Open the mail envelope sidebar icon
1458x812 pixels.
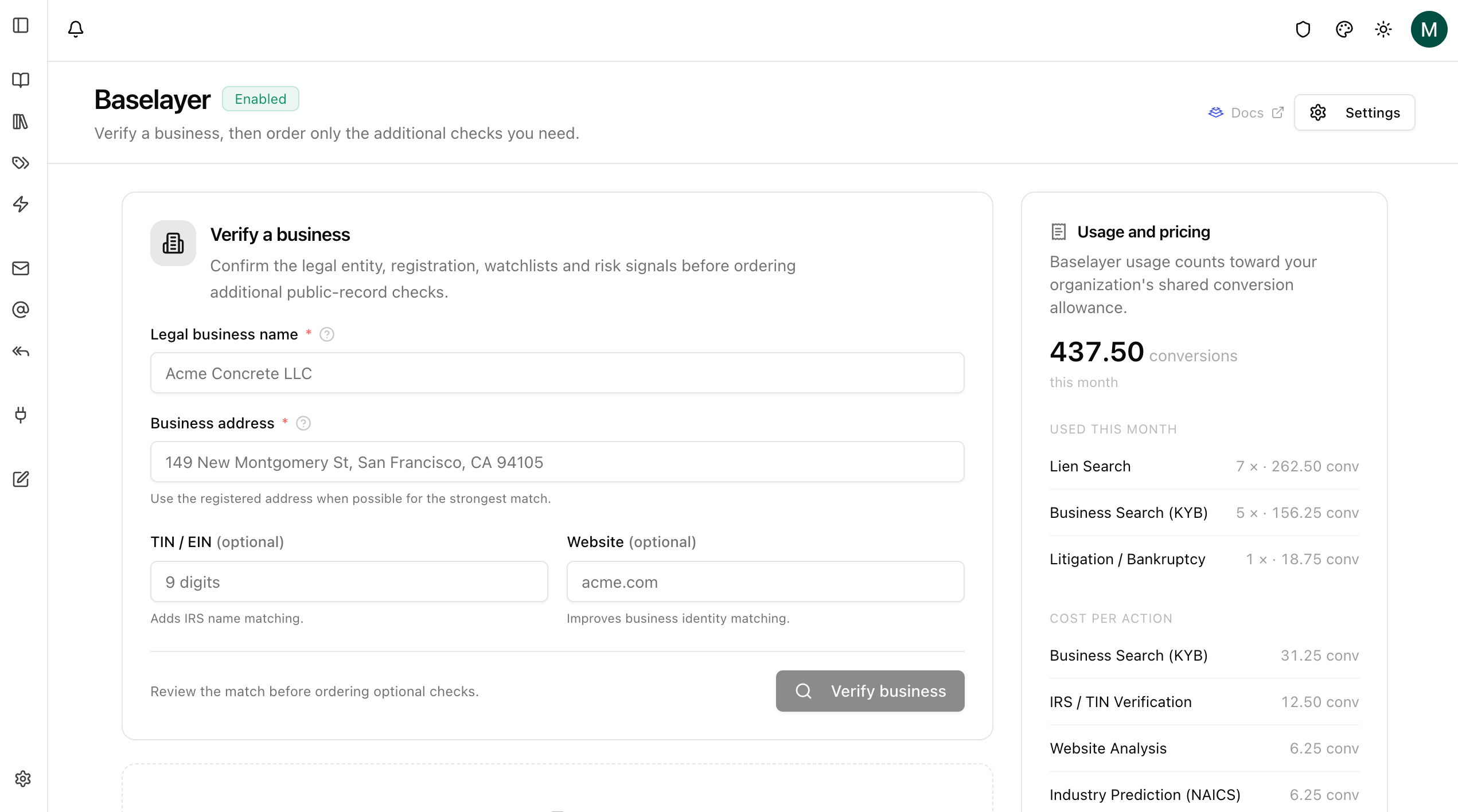click(21, 268)
